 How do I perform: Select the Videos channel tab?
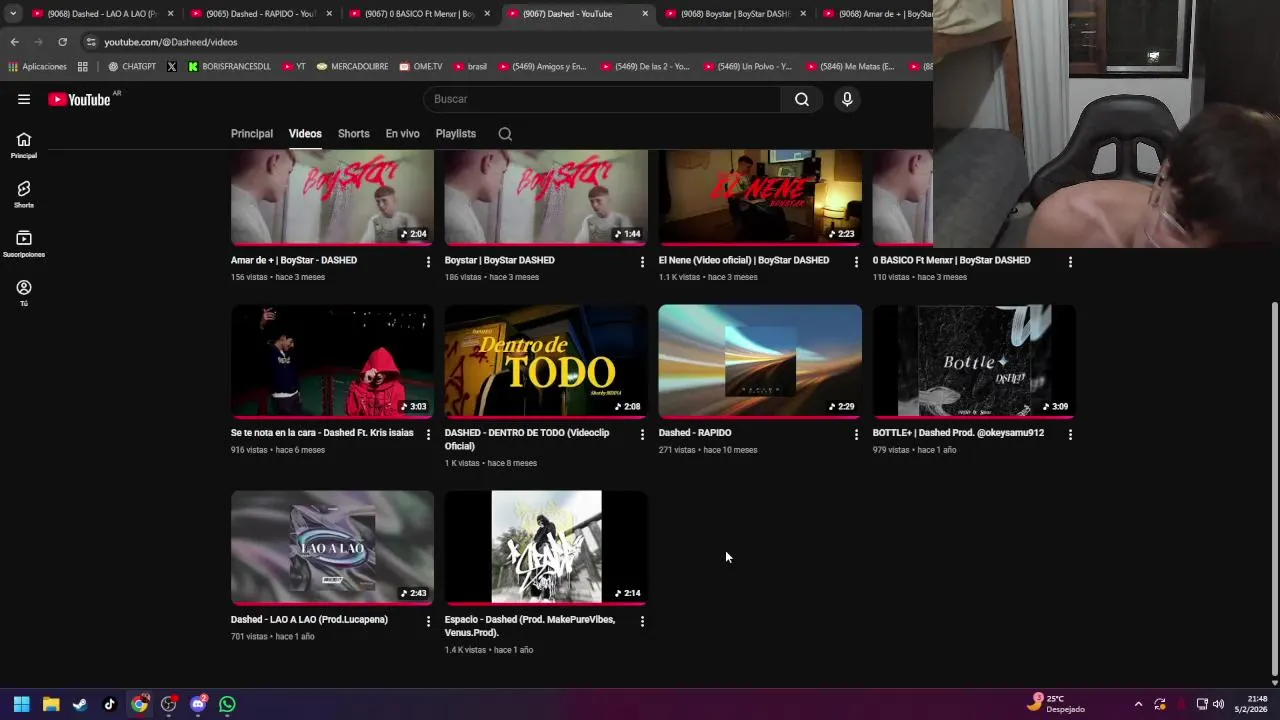[x=305, y=134]
